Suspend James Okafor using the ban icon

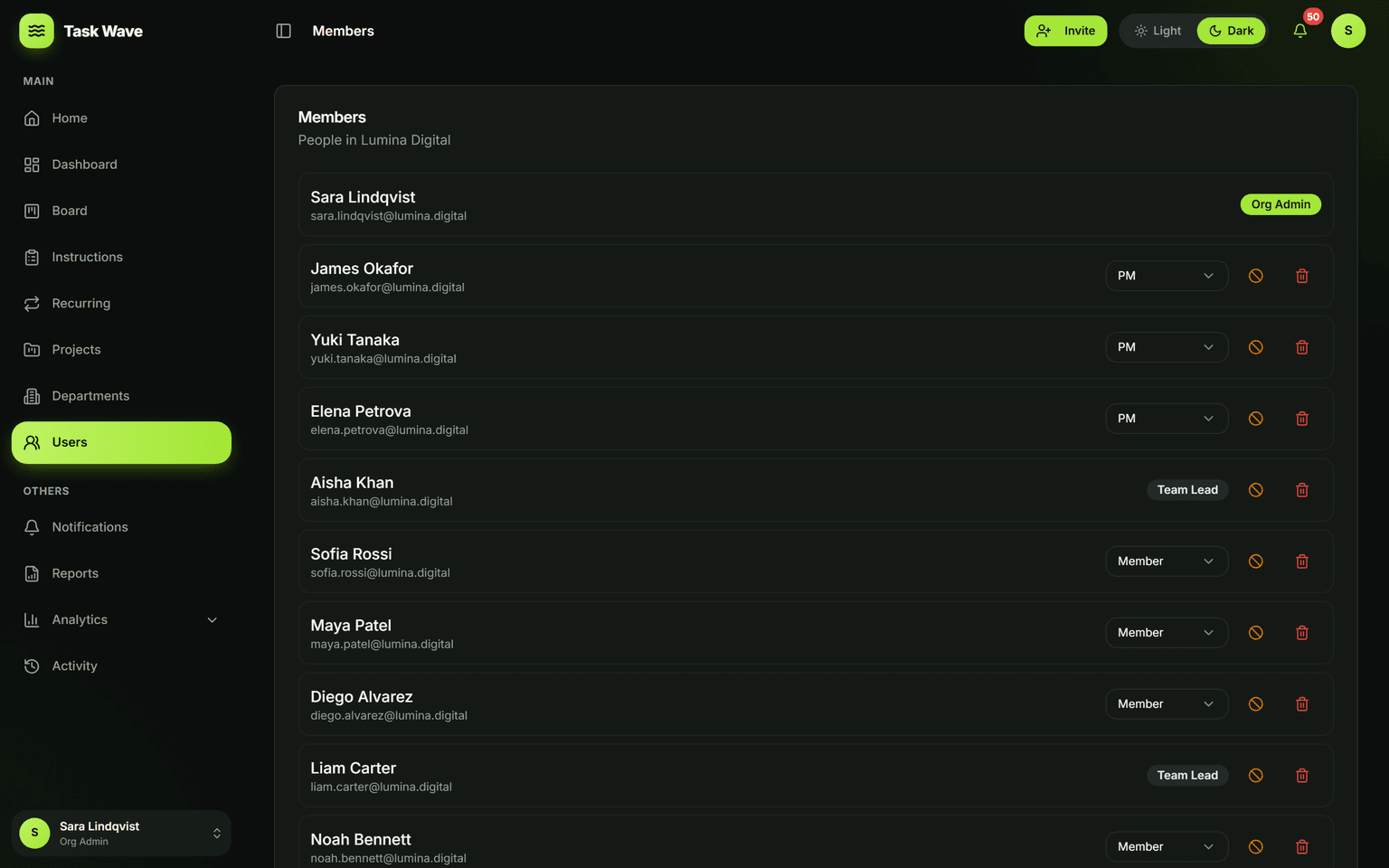tap(1256, 276)
